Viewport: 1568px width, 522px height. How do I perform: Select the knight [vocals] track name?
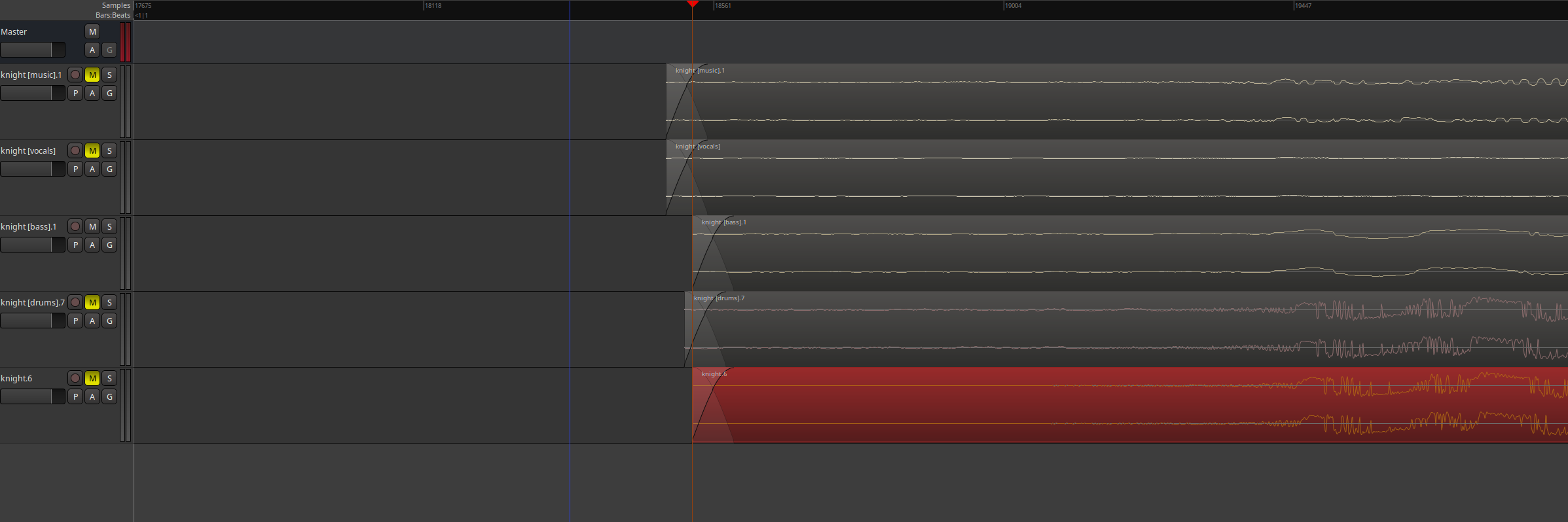click(x=28, y=150)
